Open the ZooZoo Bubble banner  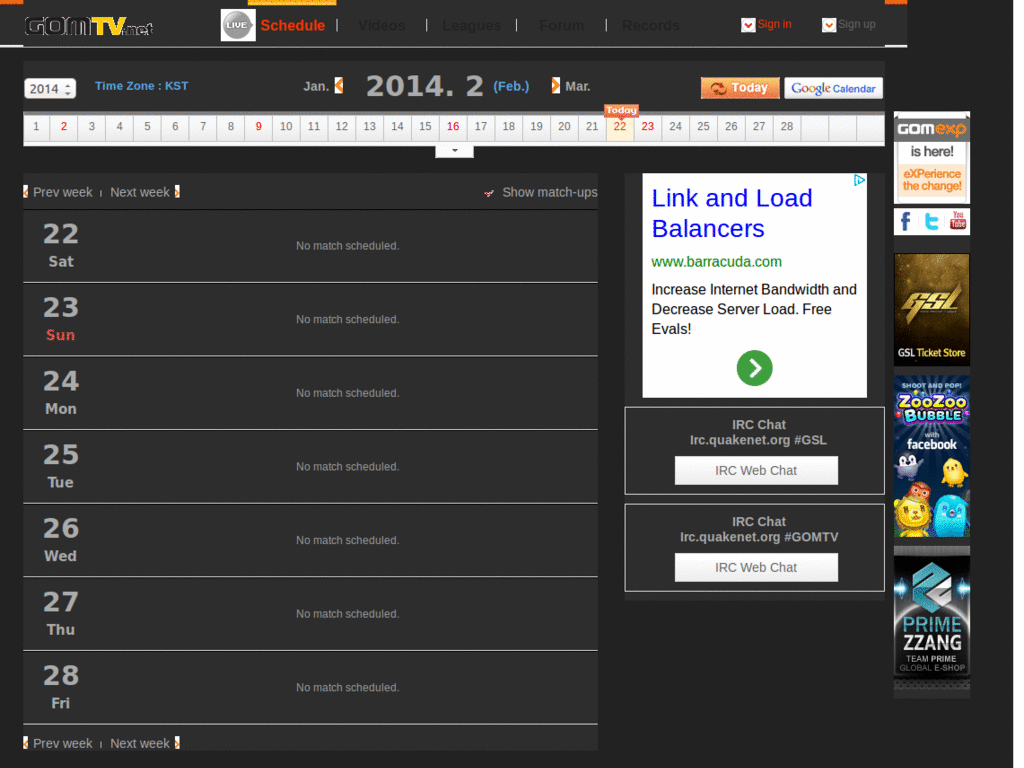tap(931, 456)
